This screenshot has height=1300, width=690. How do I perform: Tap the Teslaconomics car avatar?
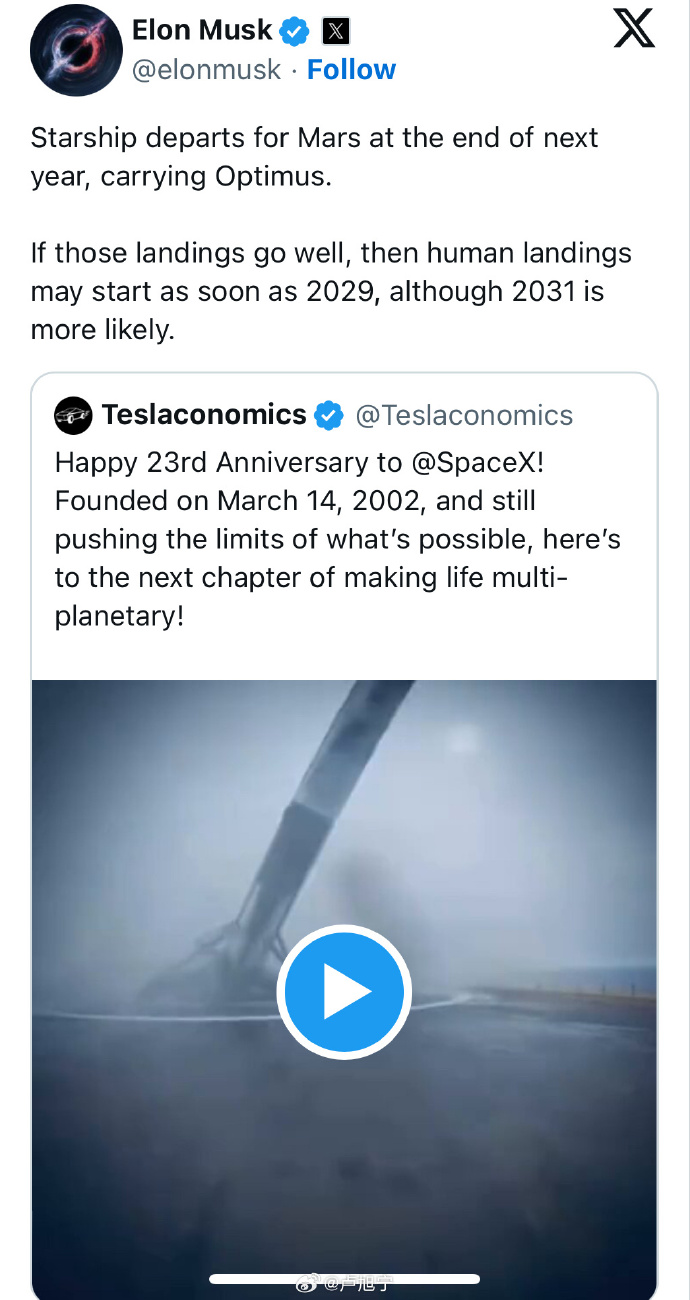[x=73, y=415]
